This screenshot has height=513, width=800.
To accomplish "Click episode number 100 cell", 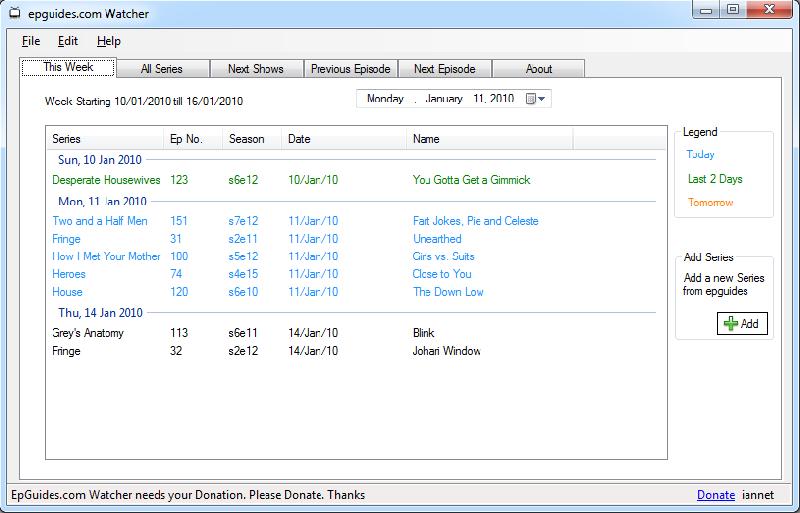I will [x=179, y=256].
